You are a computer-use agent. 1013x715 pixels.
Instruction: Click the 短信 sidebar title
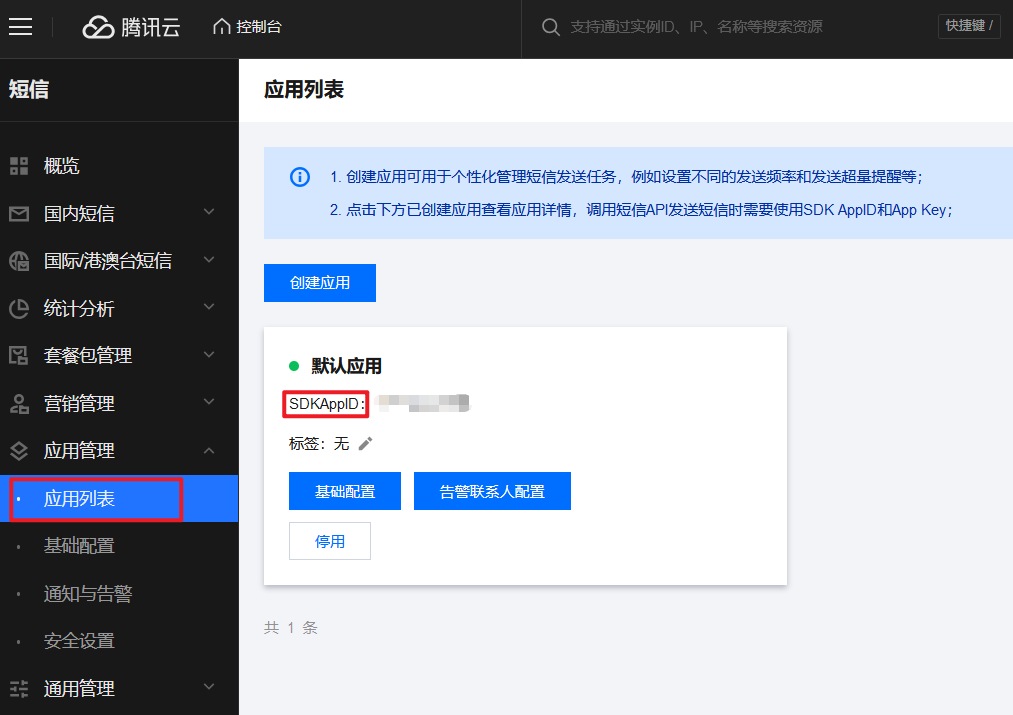click(28, 89)
